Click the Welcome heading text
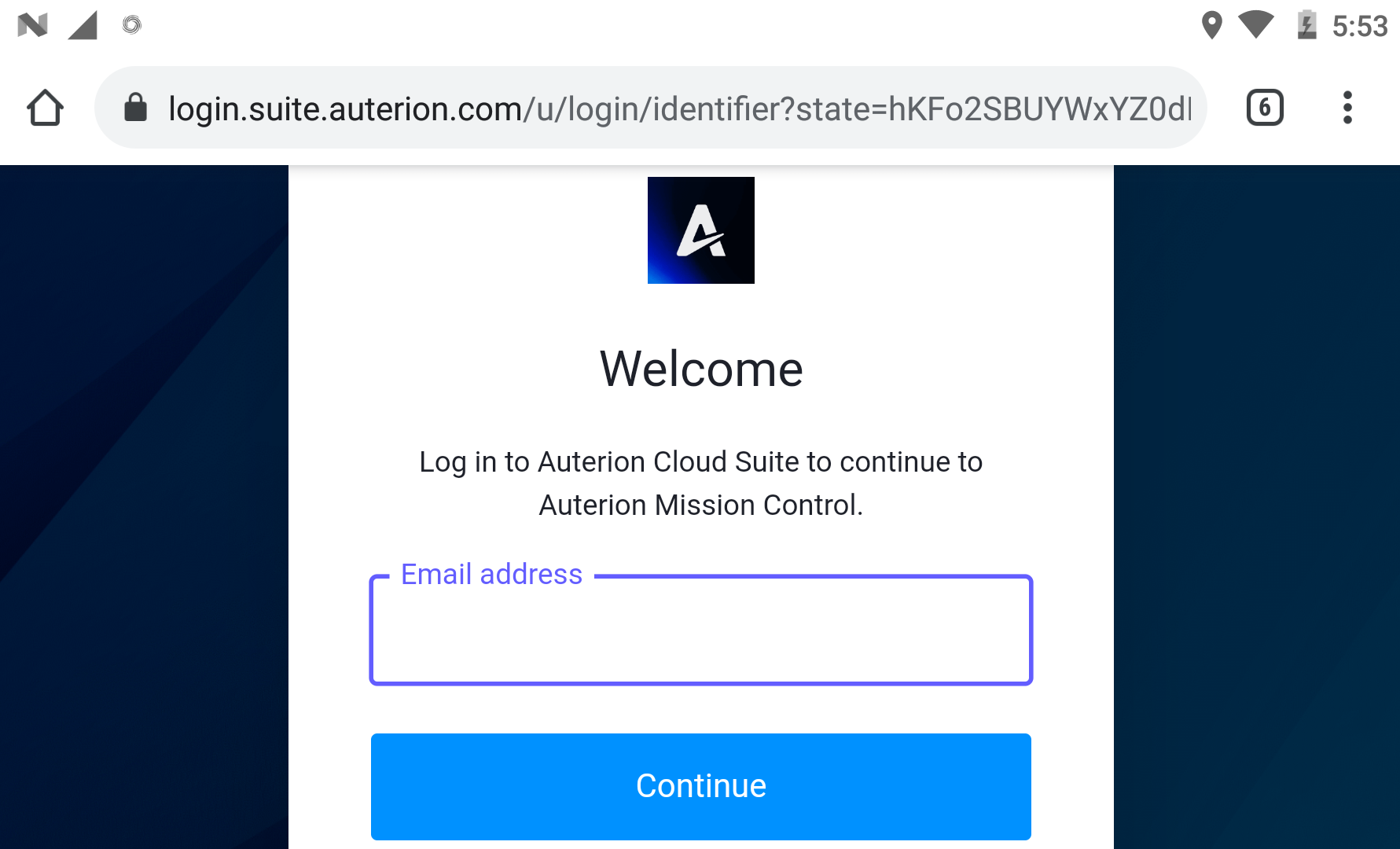This screenshot has height=849, width=1400. [700, 369]
